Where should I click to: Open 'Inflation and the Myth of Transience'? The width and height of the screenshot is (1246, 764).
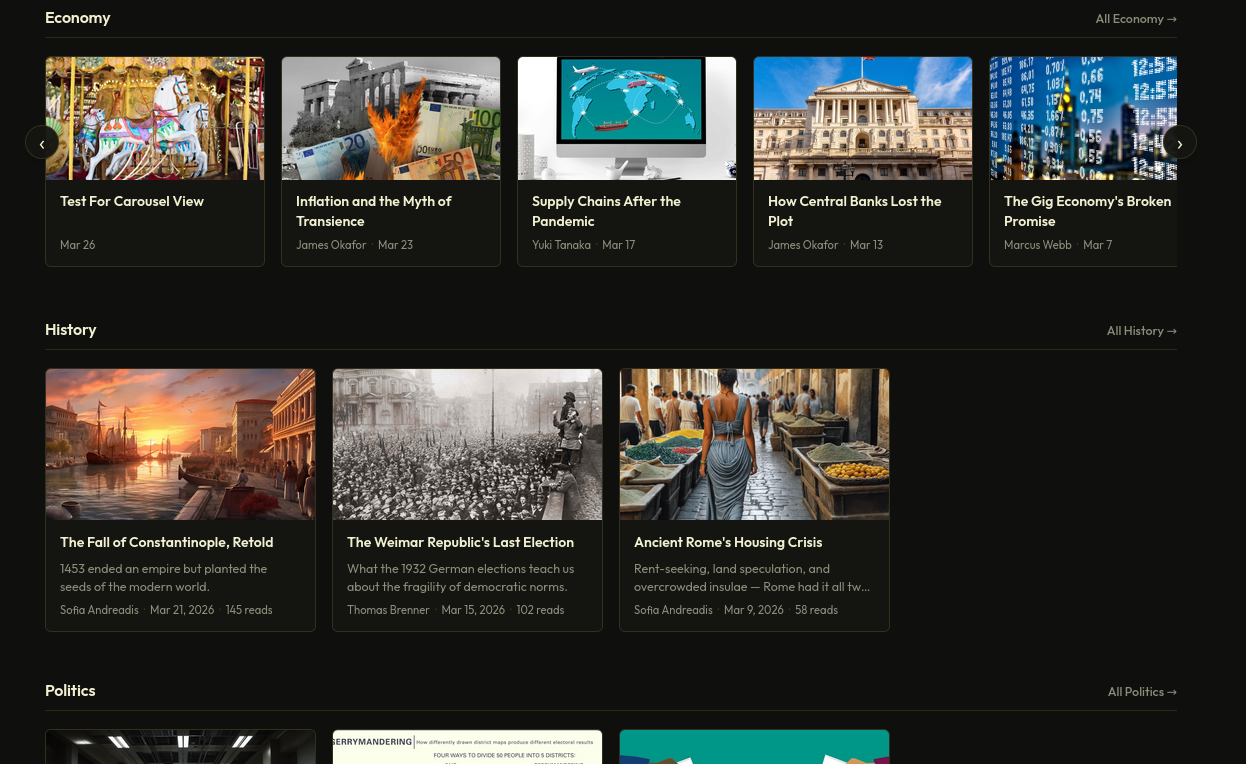click(373, 211)
